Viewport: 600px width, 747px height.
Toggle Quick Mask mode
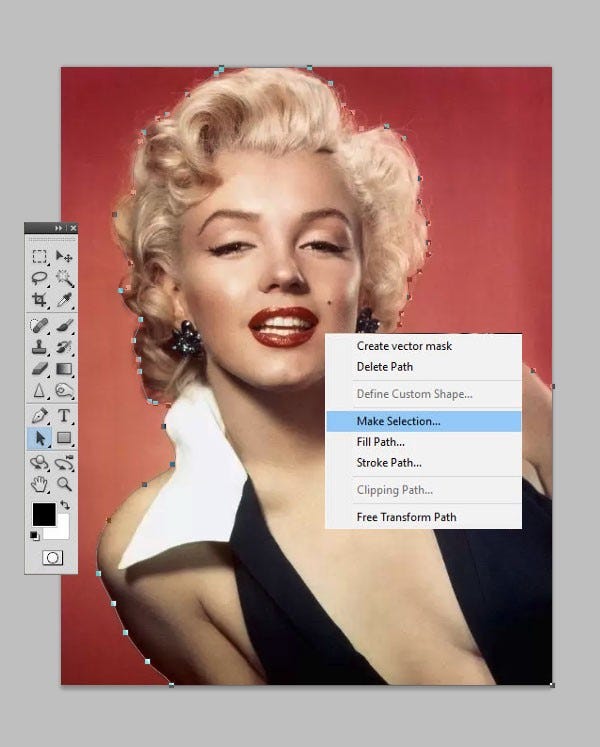tap(52, 558)
